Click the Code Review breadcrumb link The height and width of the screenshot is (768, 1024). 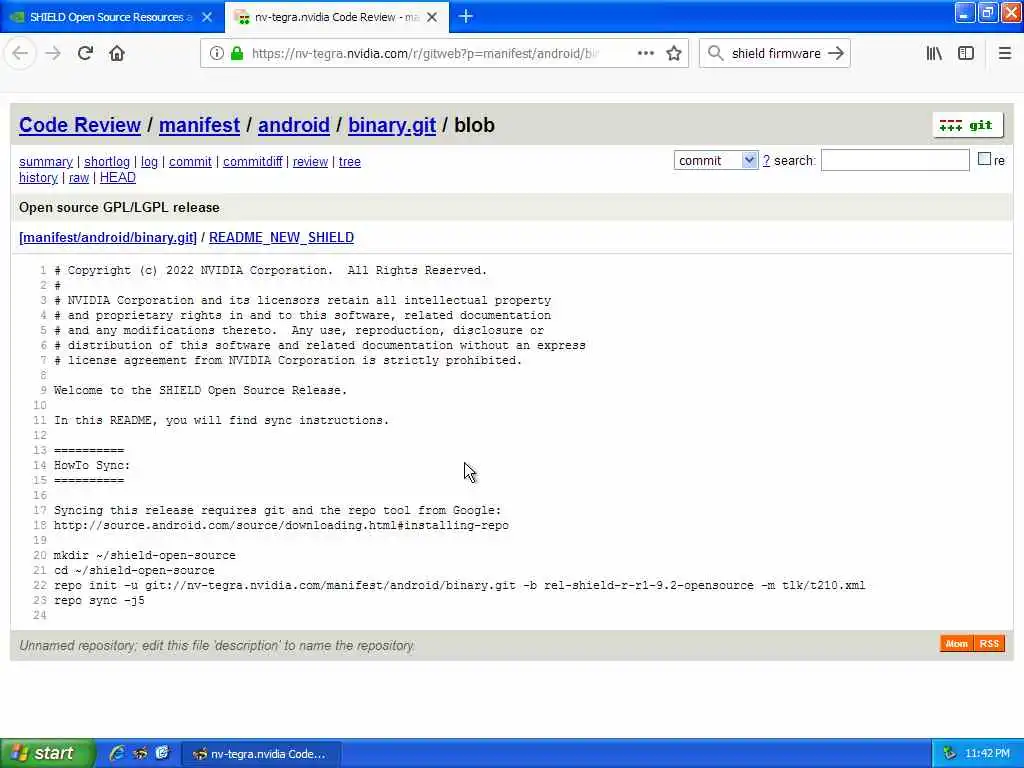tap(80, 125)
